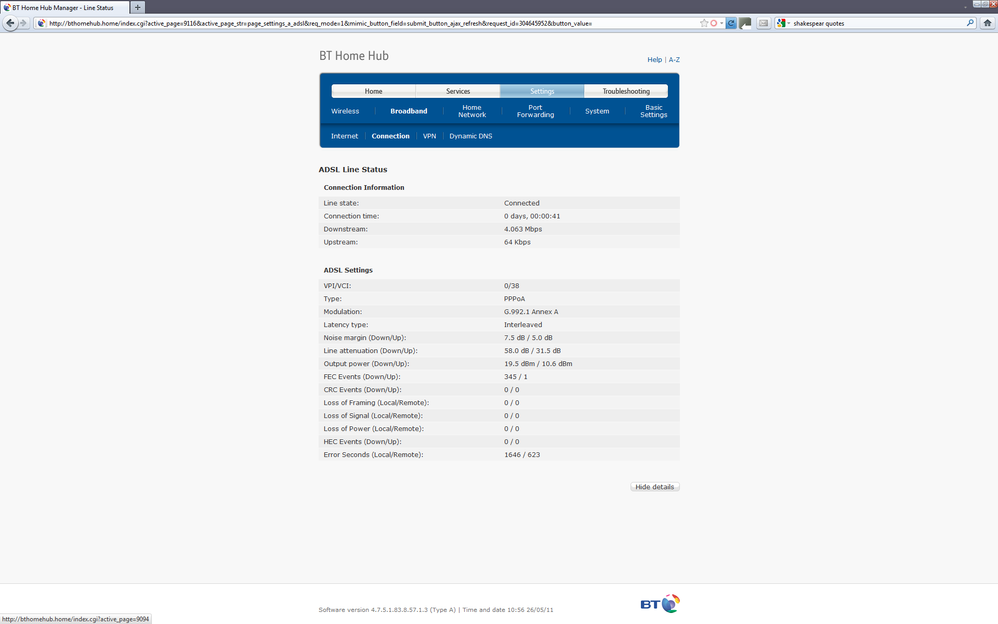The image size is (998, 624).
Task: Click the forward navigation arrow
Action: pyautogui.click(x=24, y=23)
